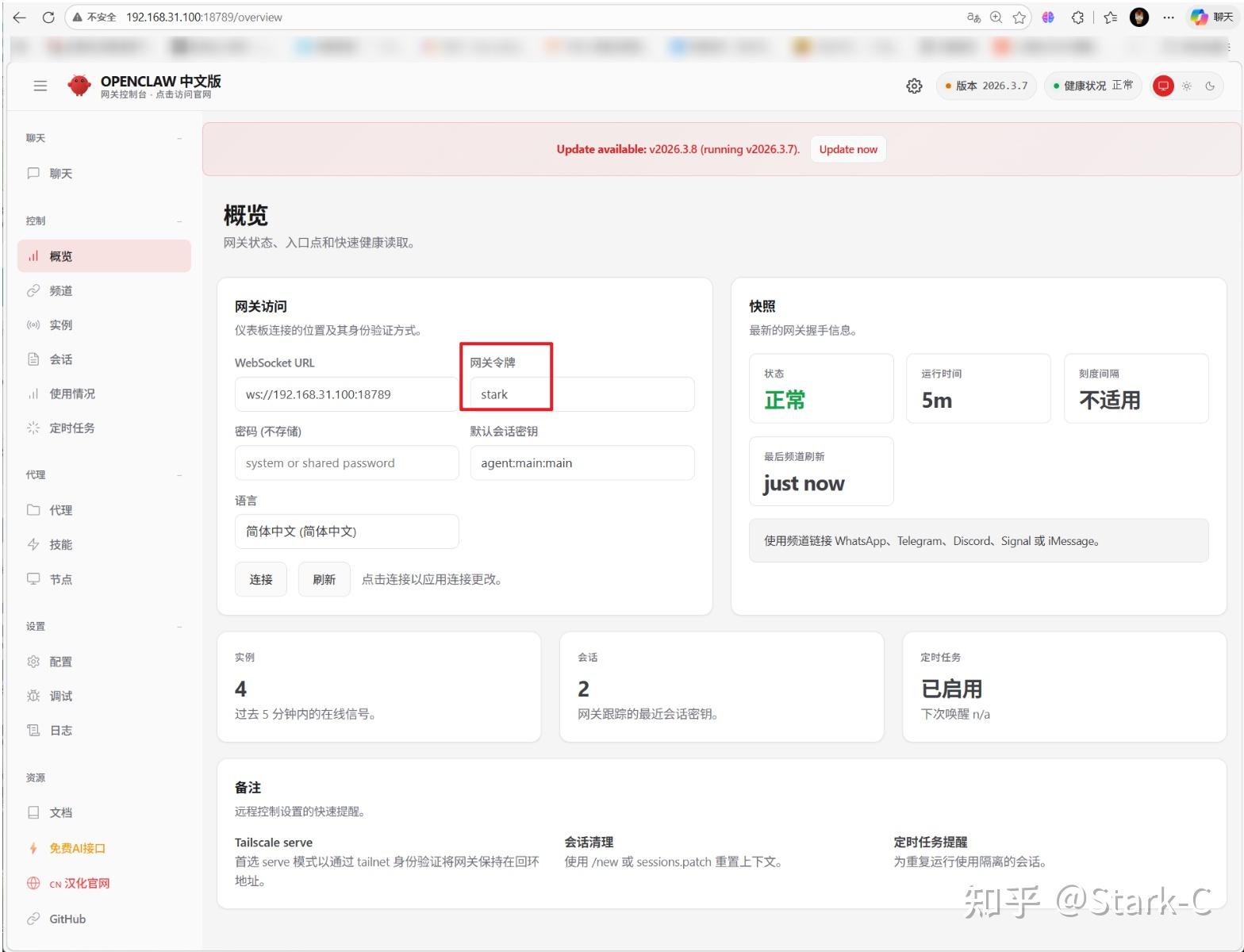Select the system theme monitor icon
The image size is (1244, 952).
[x=1163, y=86]
